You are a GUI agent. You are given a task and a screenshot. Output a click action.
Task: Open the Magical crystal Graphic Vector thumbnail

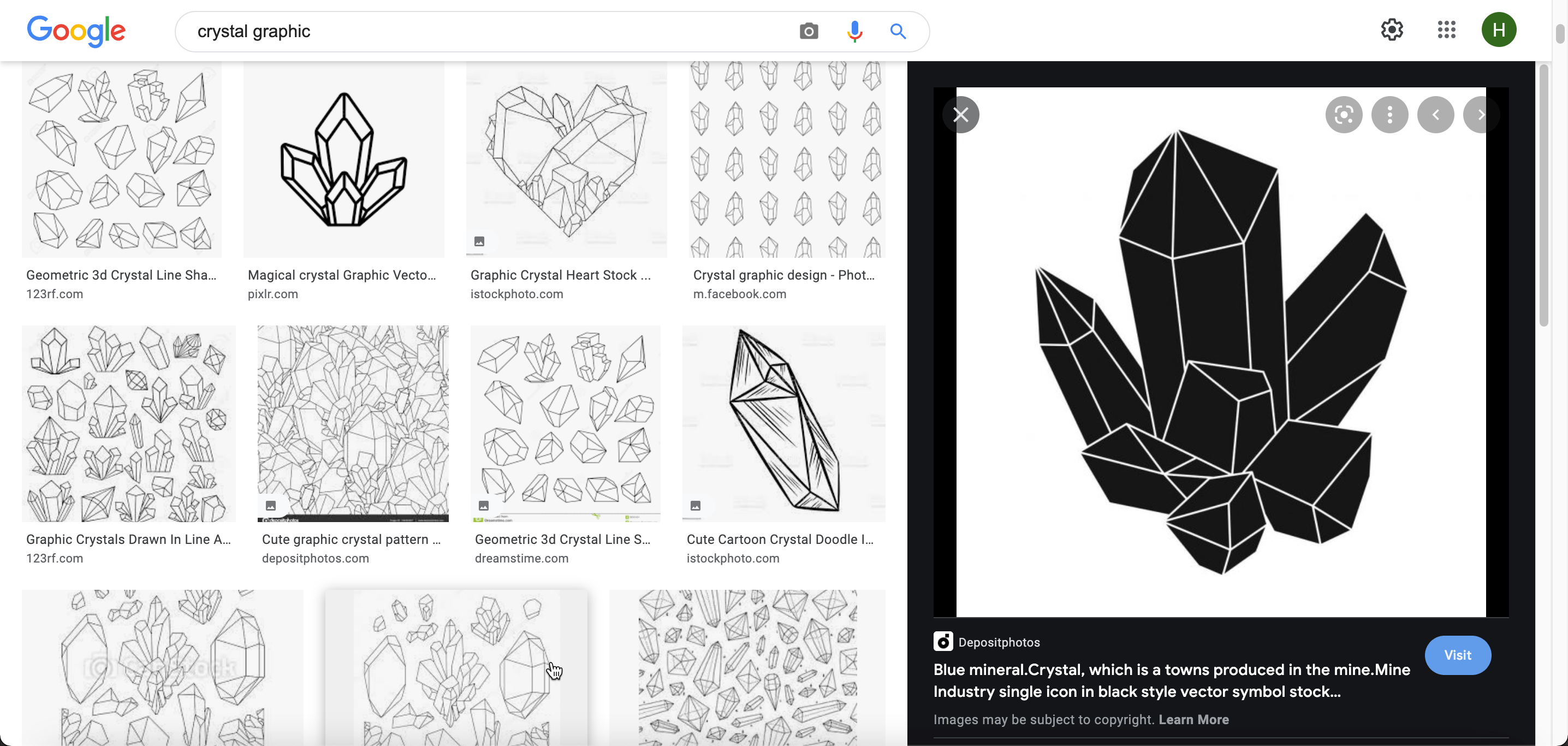(343, 159)
